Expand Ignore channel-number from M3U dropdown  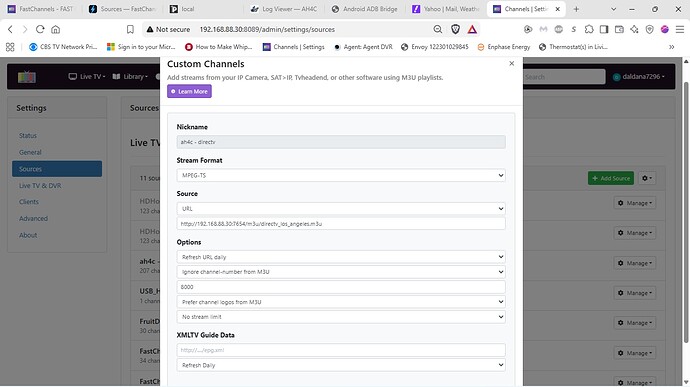[x=341, y=272]
